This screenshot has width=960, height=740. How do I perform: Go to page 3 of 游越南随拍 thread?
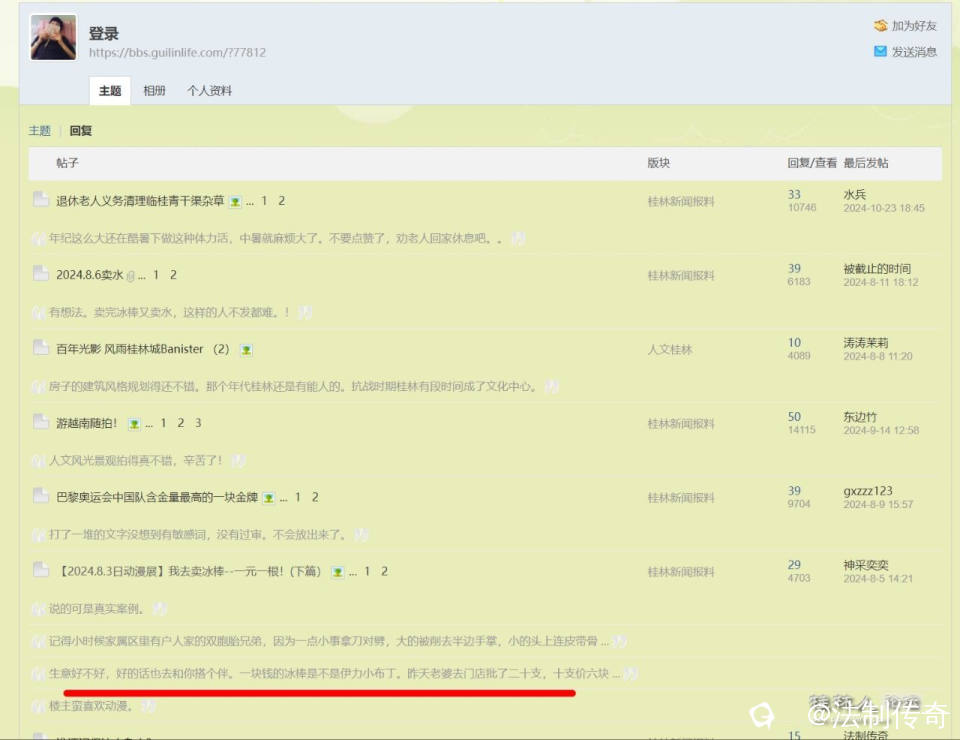pyautogui.click(x=198, y=423)
